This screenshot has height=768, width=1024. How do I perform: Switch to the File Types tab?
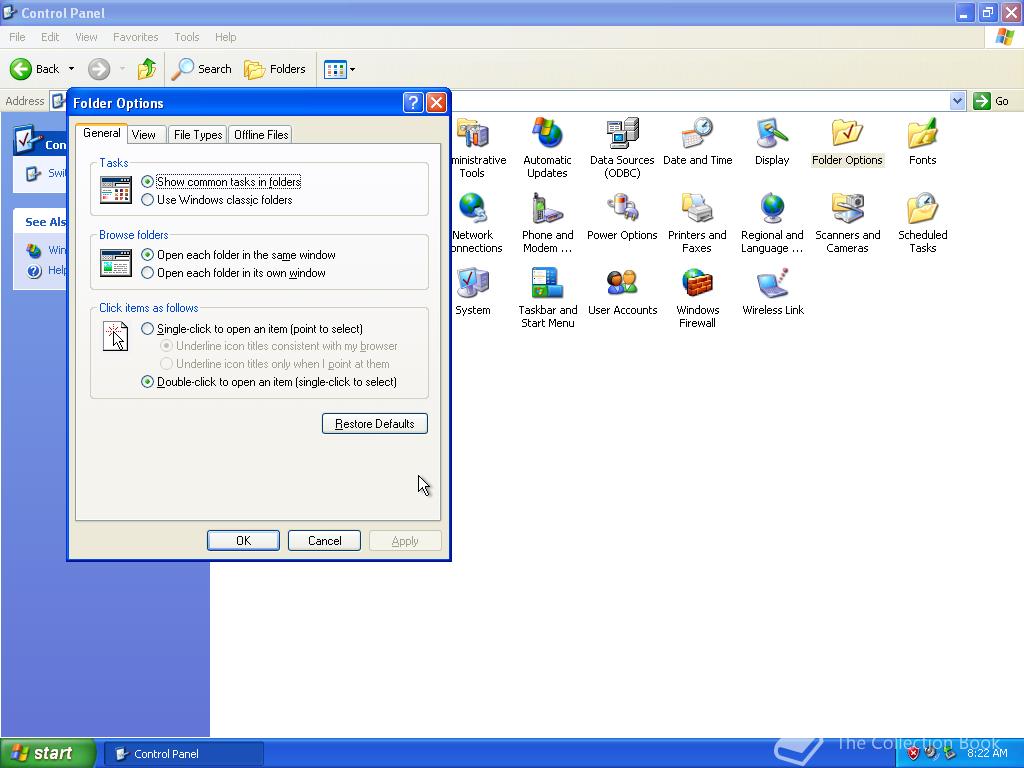[x=198, y=135]
